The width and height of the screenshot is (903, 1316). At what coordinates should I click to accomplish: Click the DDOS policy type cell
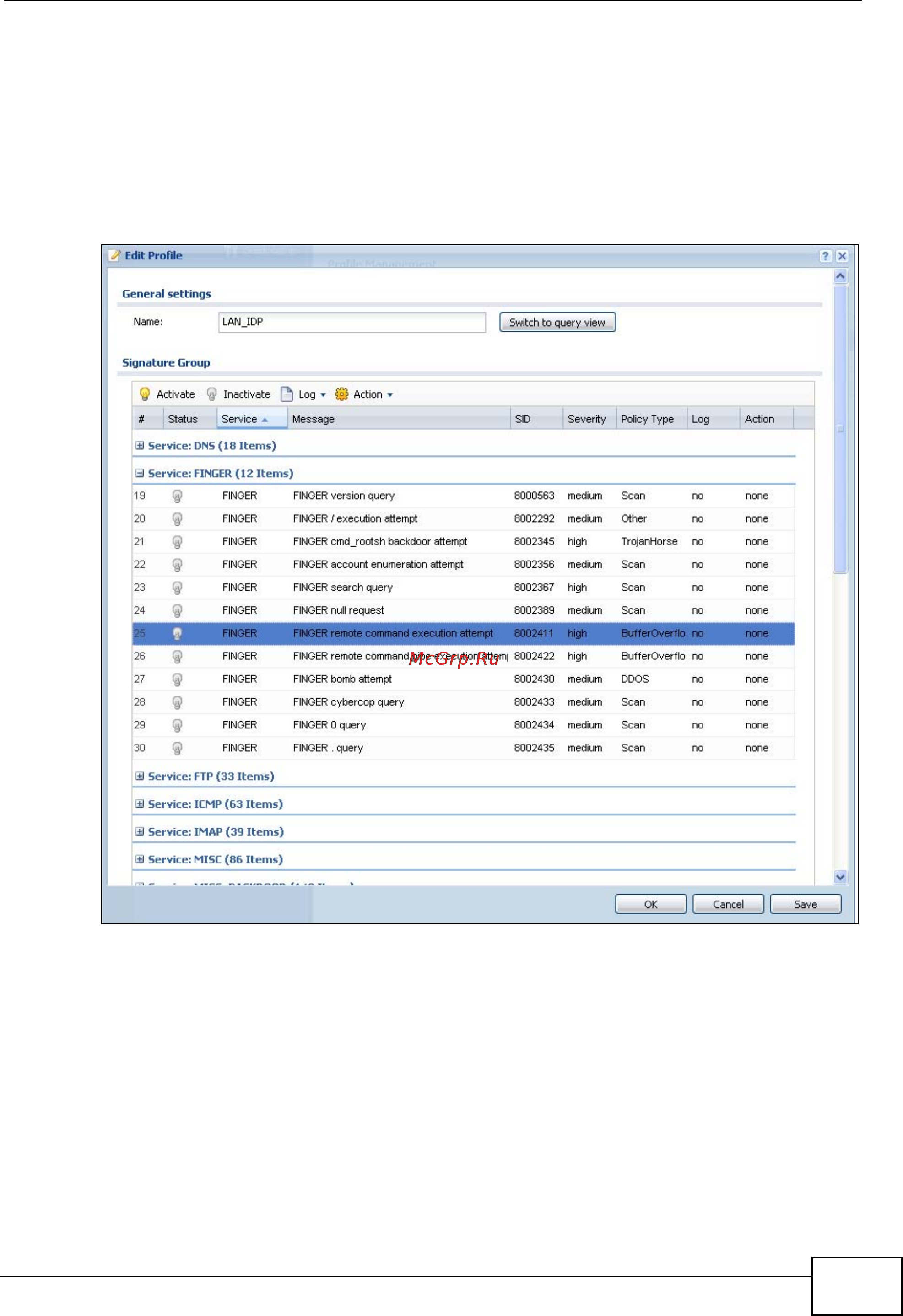[635, 680]
